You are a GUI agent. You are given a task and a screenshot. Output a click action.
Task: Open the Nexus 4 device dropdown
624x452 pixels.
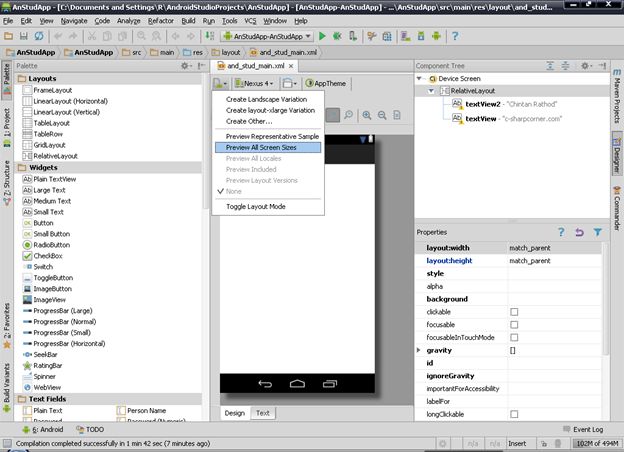[254, 84]
